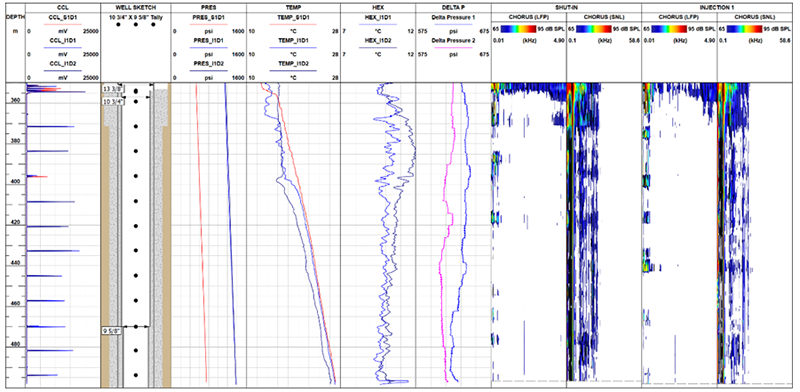Click the DEPTH column header
This screenshot has width=800, height=392.
tap(14, 17)
